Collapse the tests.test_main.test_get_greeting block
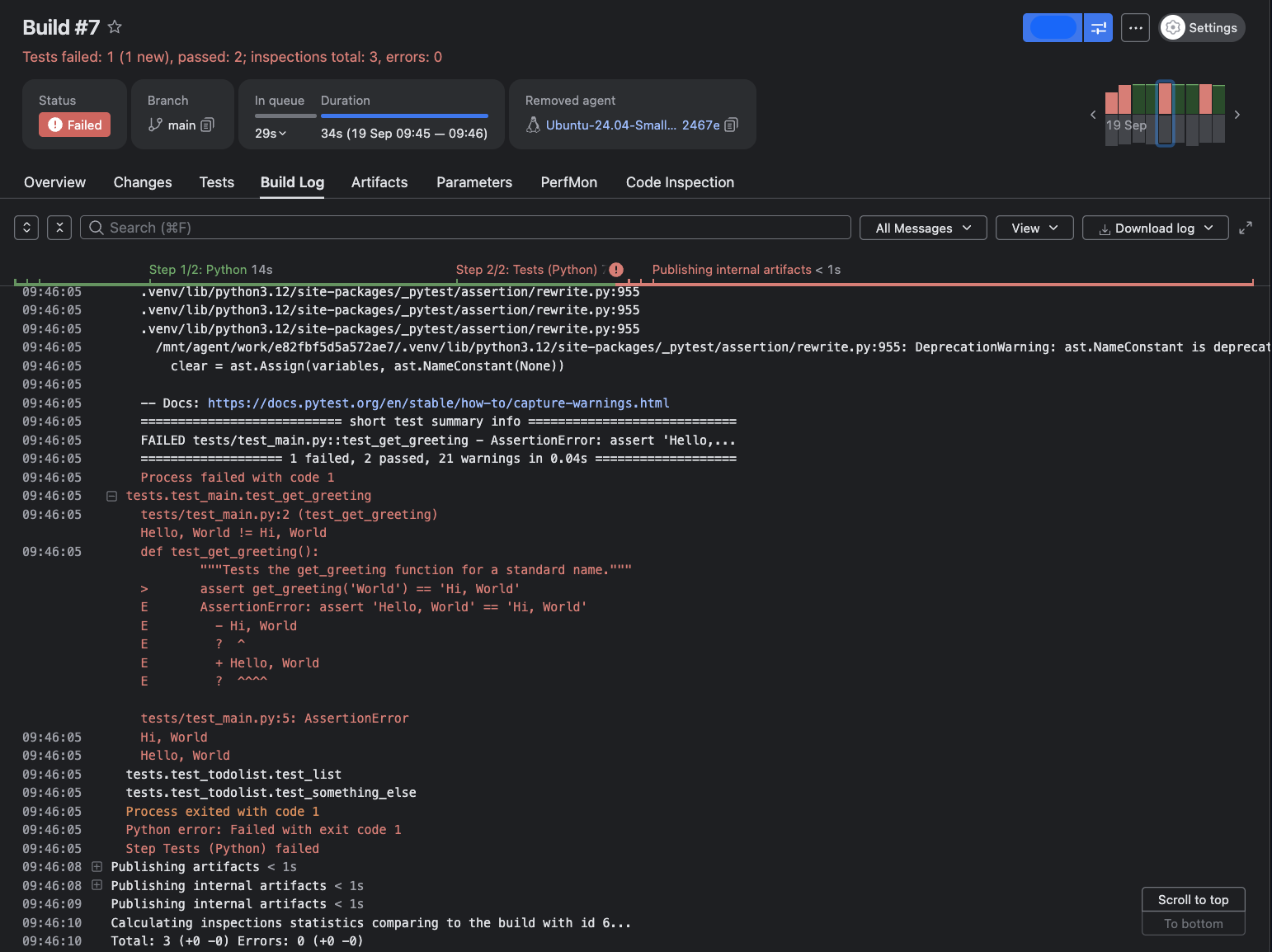 pyautogui.click(x=111, y=496)
